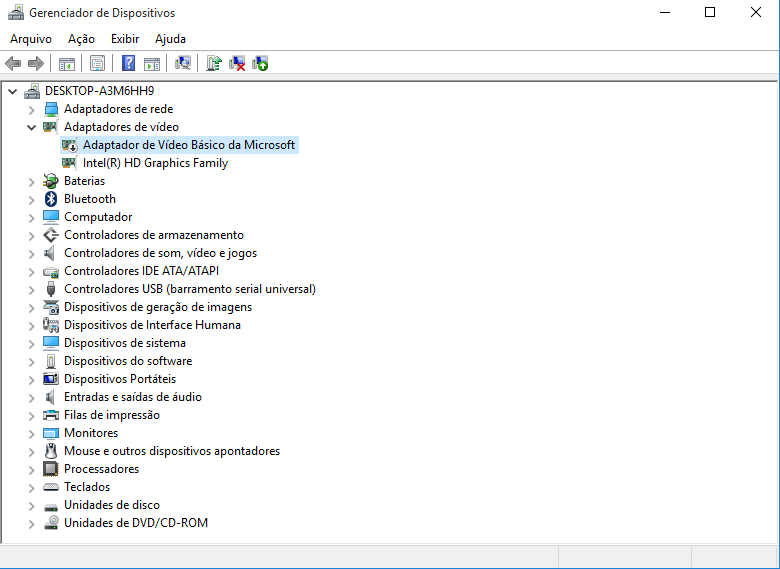Select the 'Intel(R) HD Graphics Family' label

click(155, 163)
